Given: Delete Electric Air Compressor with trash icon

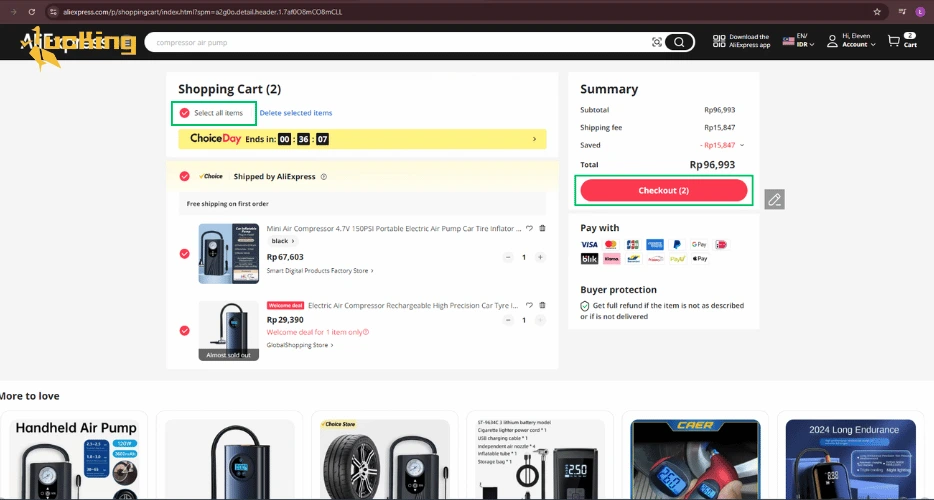Looking at the screenshot, I should (542, 305).
